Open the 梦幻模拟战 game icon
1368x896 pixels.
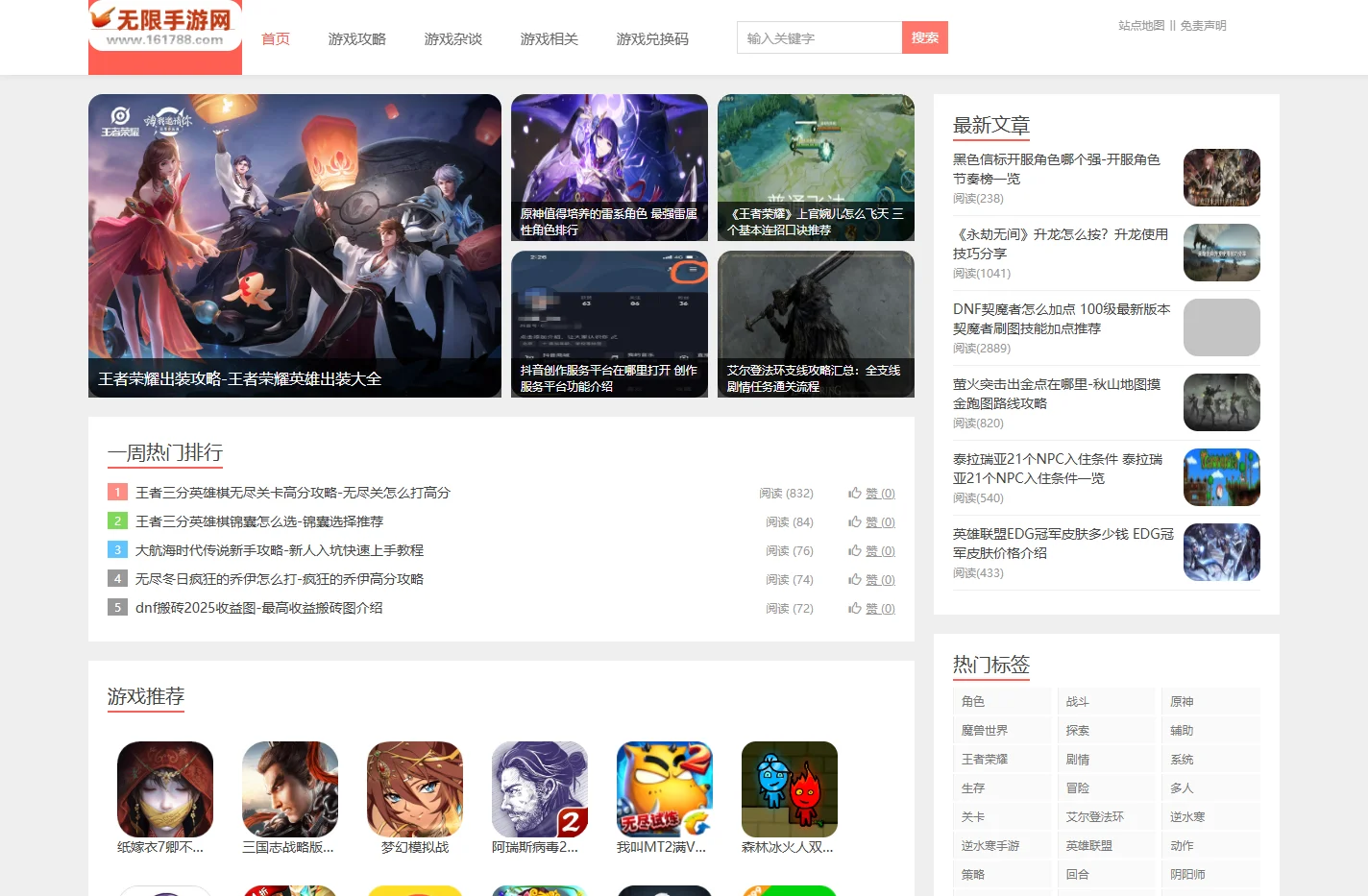415,789
